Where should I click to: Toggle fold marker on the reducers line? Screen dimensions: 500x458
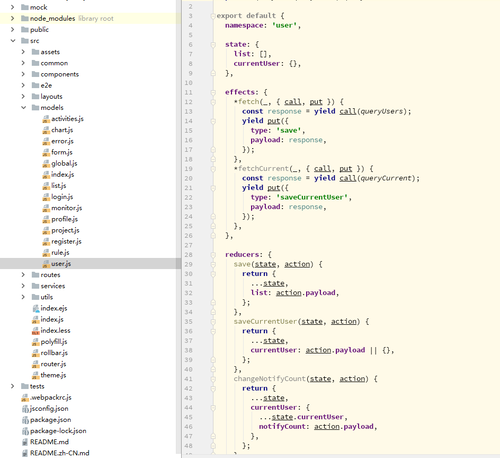tap(213, 255)
